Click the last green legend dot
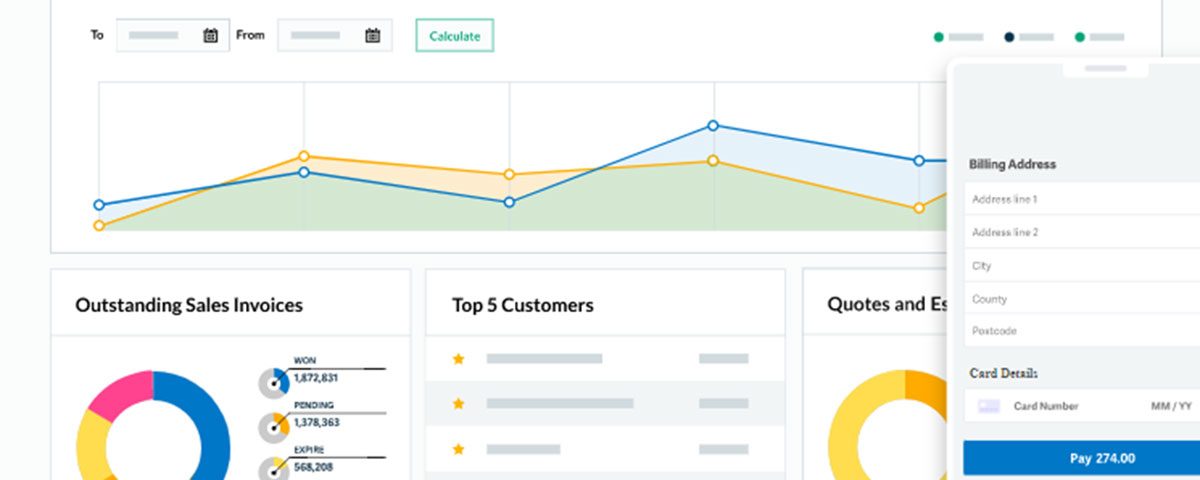Viewport: 1200px width, 480px height. [x=1080, y=37]
